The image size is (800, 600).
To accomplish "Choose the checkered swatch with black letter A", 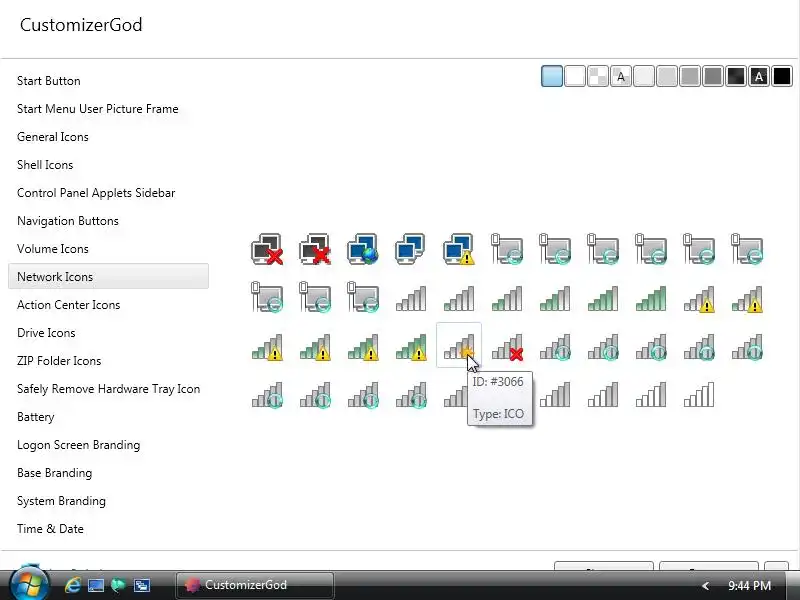I will (x=621, y=77).
